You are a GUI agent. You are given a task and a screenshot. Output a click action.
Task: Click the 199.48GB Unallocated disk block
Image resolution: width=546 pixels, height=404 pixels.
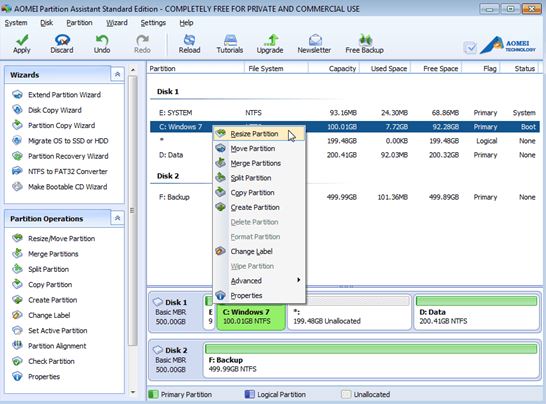click(x=349, y=312)
